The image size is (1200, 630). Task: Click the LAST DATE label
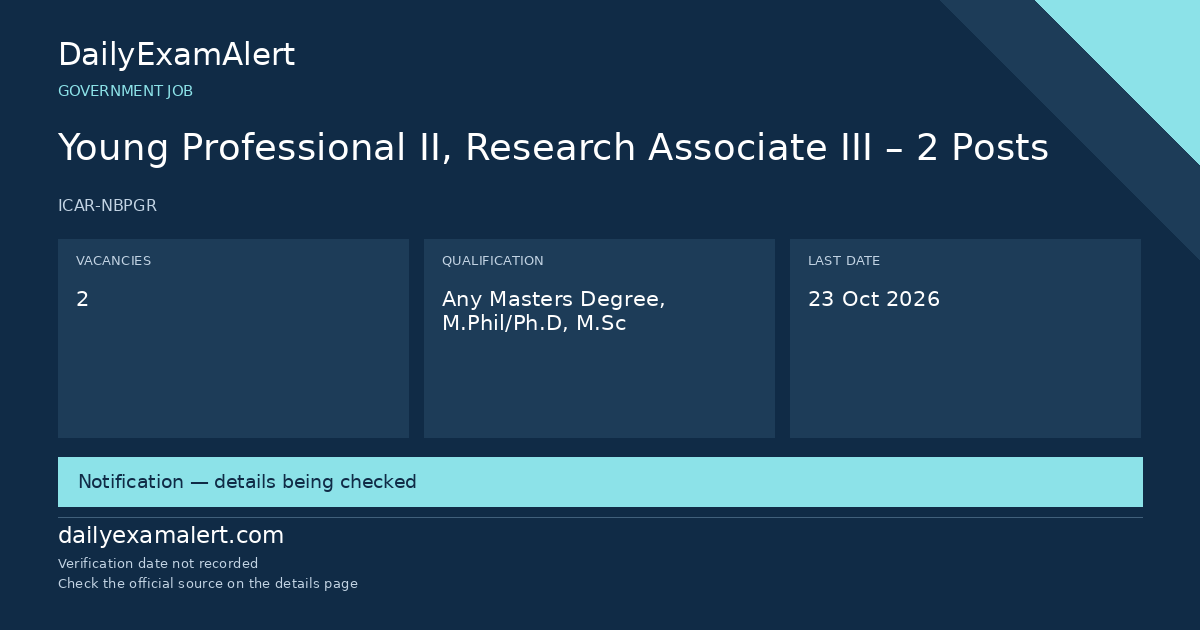[844, 261]
